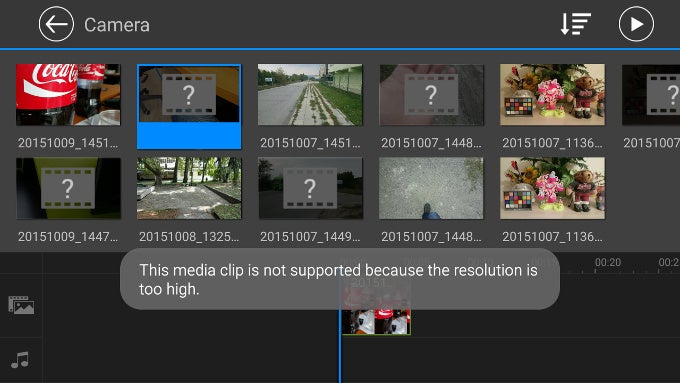
Task: Select the Coca-Cola bottle thumbnail 20151009_1451
Action: point(68,95)
